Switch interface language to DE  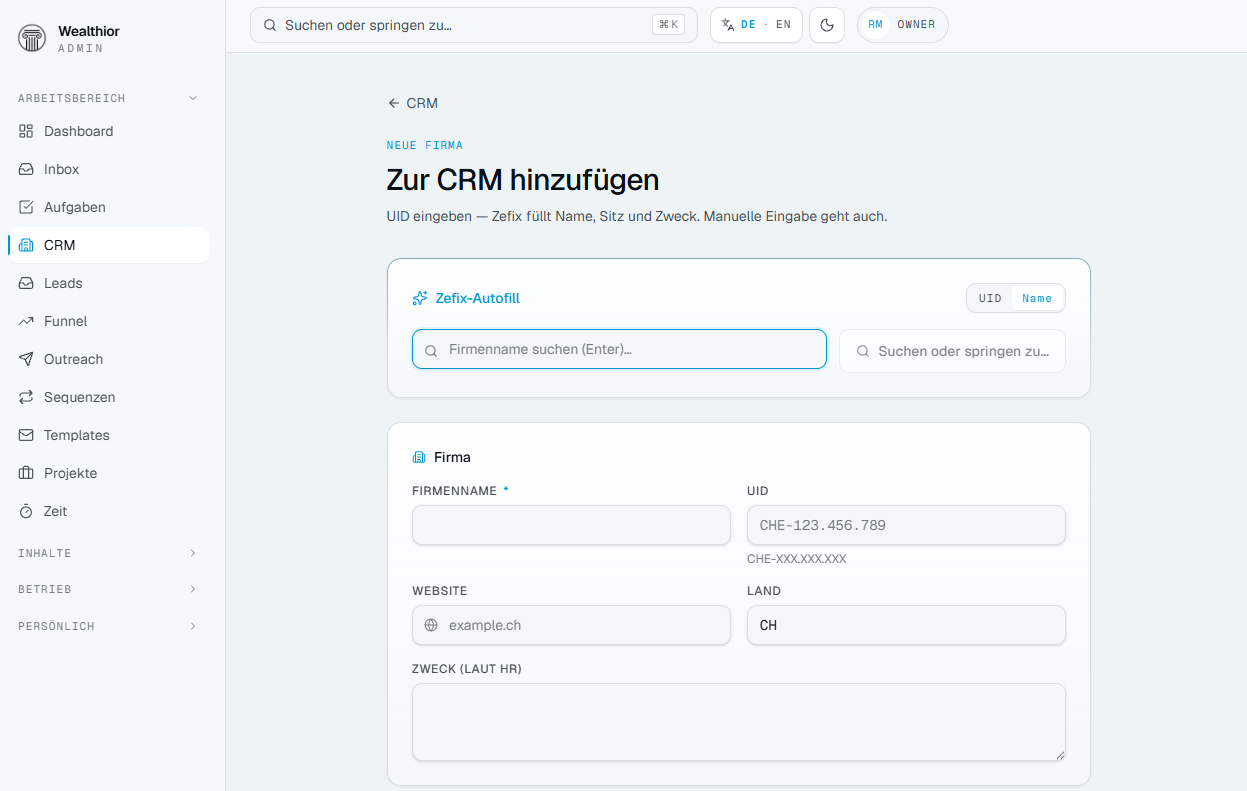pos(748,25)
